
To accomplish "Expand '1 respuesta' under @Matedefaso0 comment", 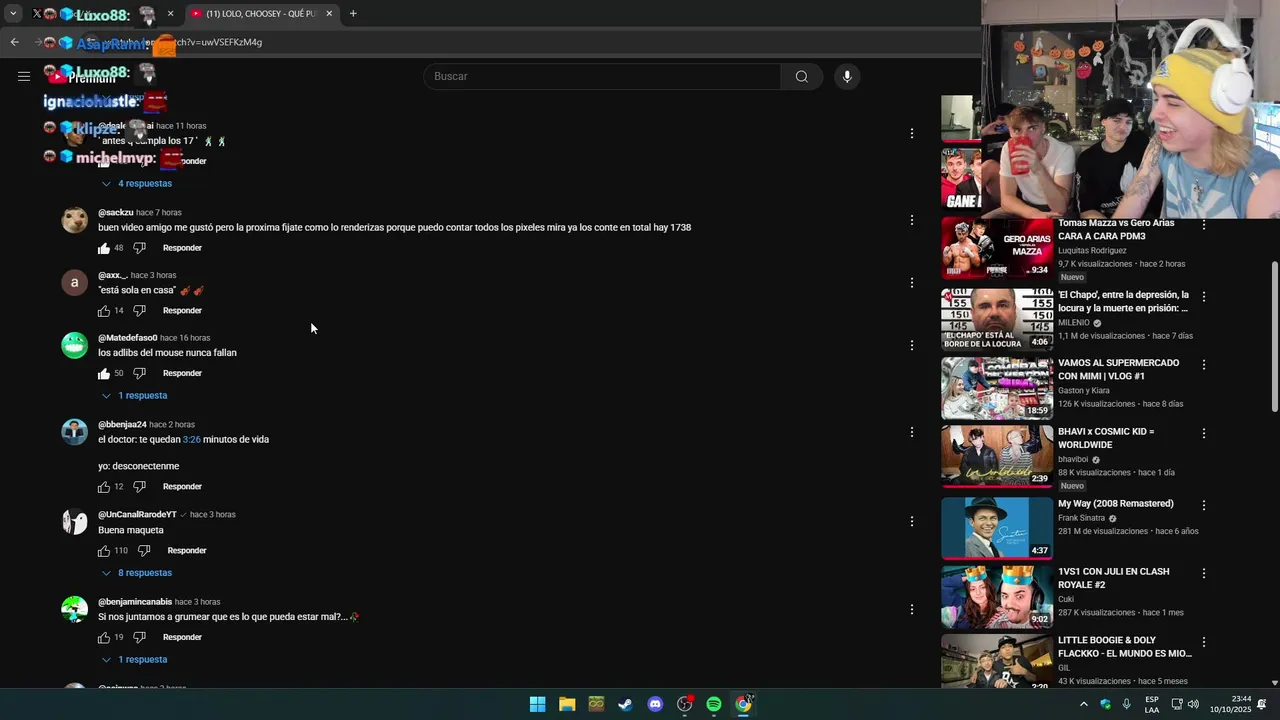I will pos(135,396).
